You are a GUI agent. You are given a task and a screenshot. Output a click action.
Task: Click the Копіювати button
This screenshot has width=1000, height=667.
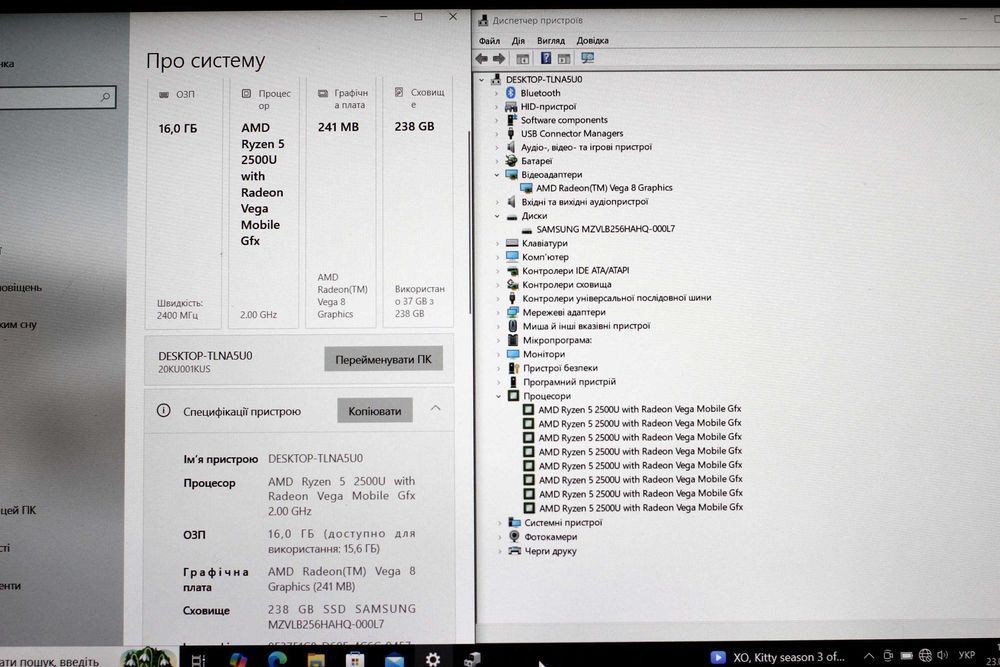pos(375,411)
